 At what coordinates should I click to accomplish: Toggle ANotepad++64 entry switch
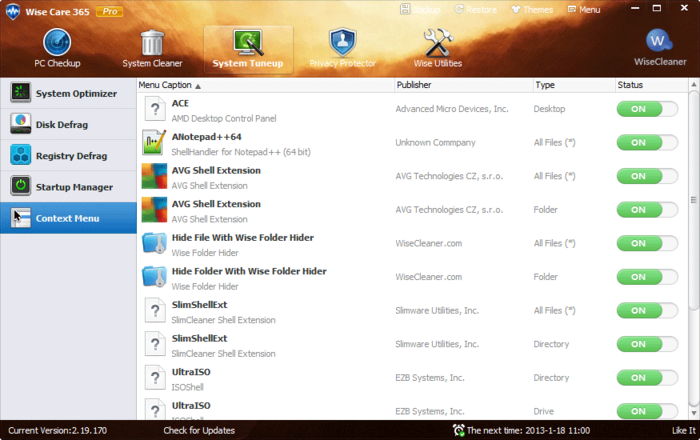(647, 142)
